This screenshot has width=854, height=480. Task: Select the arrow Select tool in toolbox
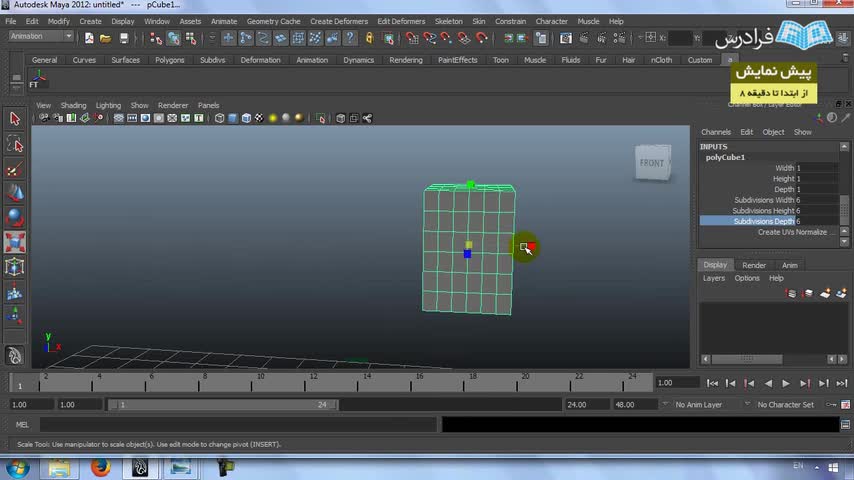[x=15, y=119]
